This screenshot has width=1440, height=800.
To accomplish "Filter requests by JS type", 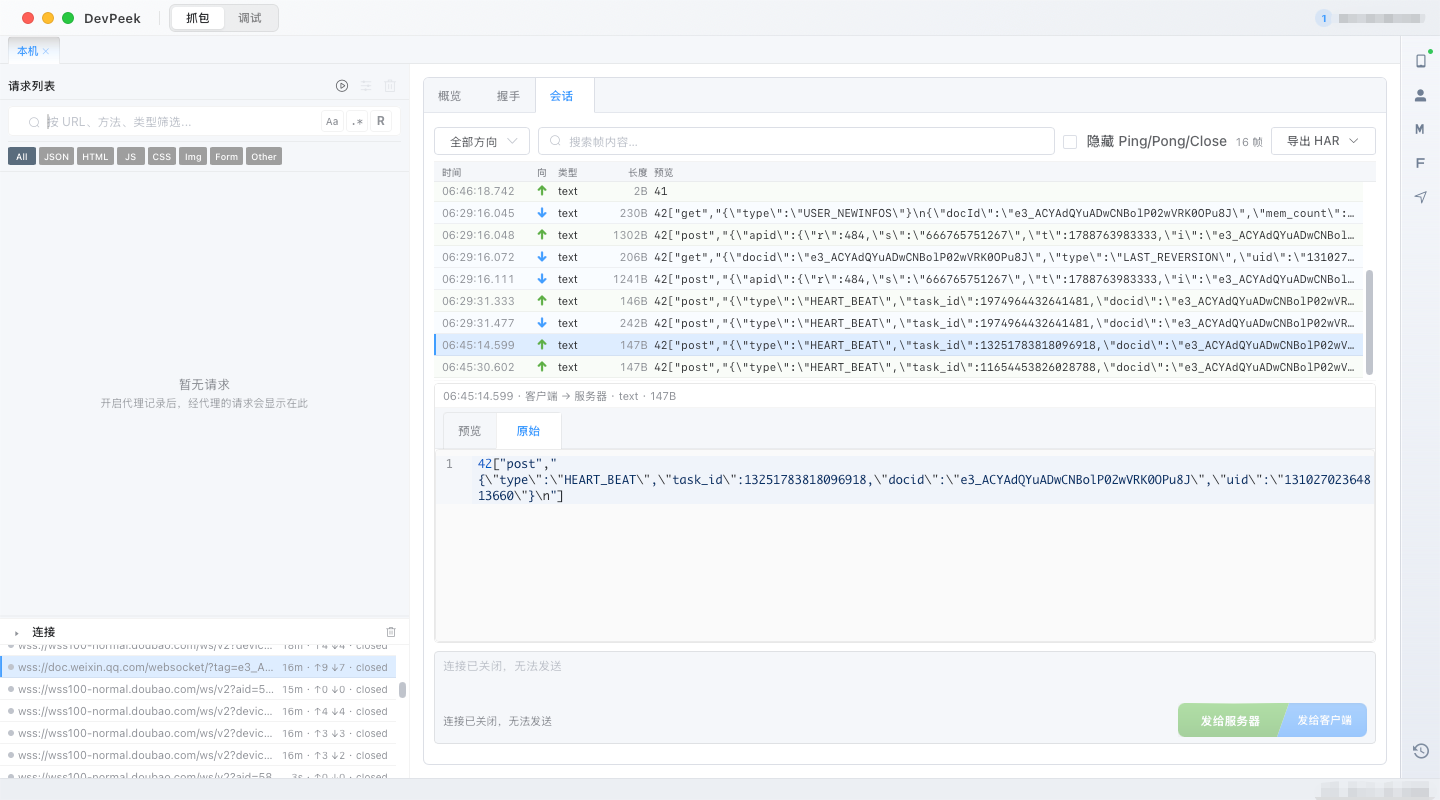I will [x=130, y=156].
